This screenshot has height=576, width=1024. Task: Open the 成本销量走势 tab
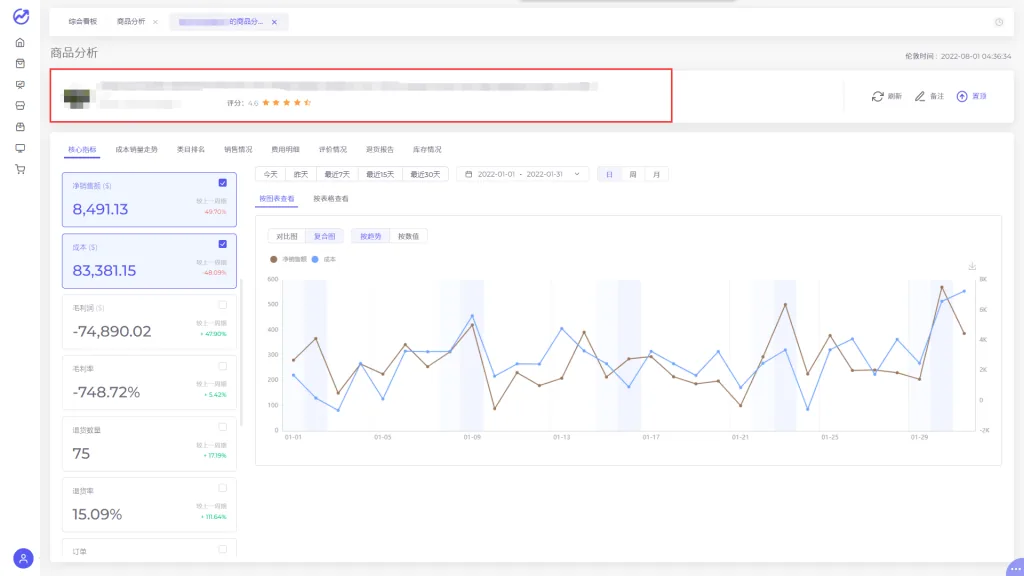136,150
